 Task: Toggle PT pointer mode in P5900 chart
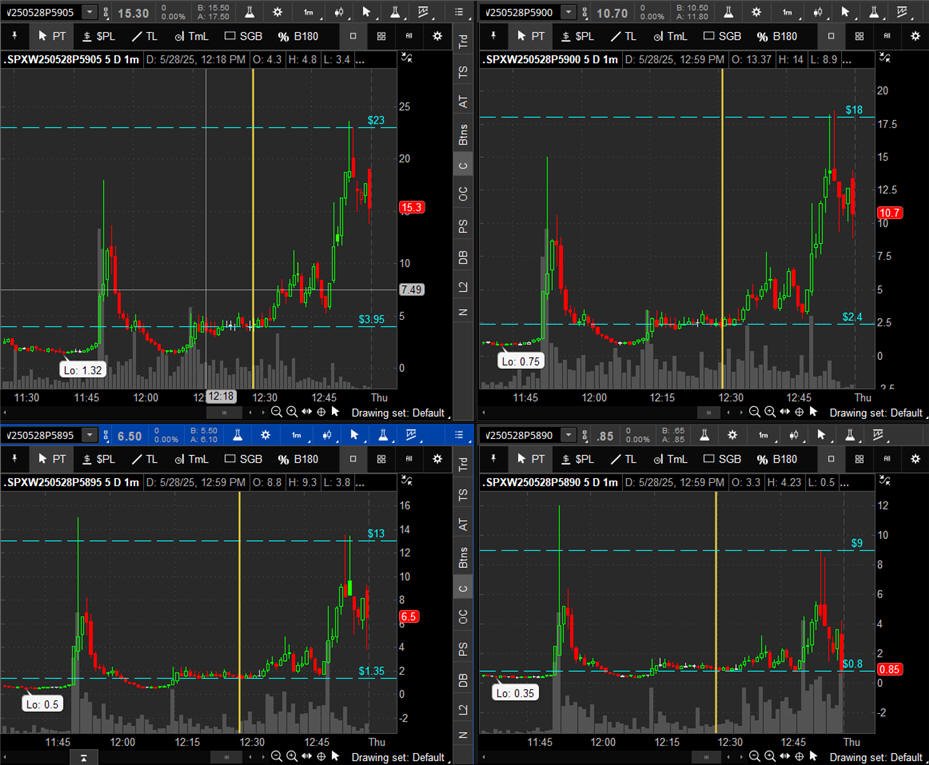[x=531, y=36]
